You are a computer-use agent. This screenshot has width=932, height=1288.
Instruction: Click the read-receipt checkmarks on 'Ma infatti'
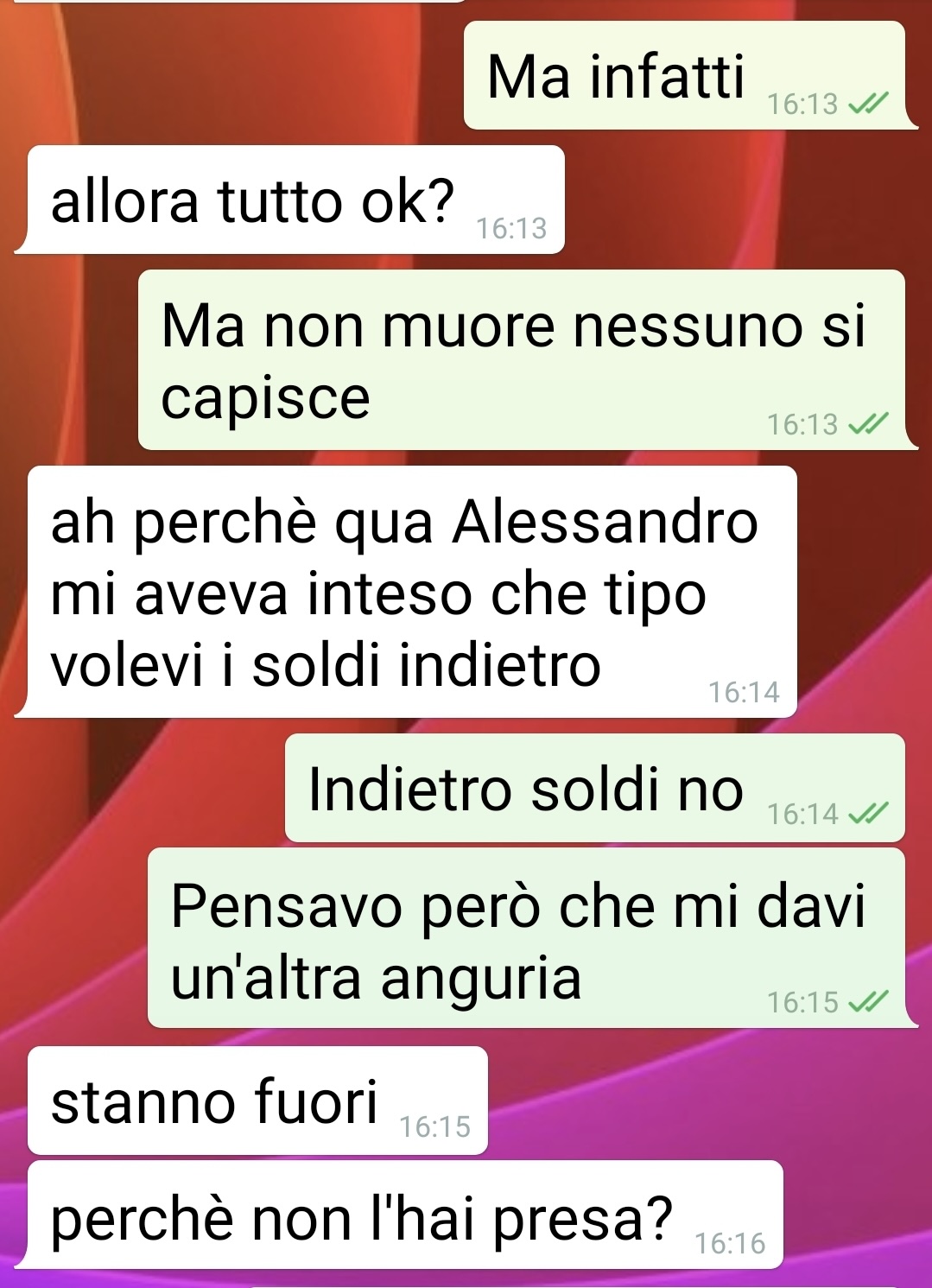[x=868, y=105]
